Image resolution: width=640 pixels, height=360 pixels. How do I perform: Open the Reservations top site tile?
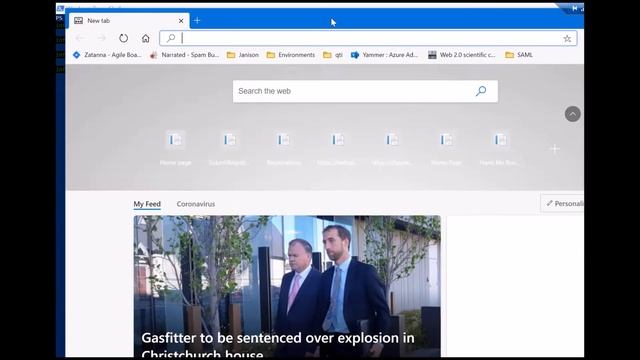coord(284,148)
